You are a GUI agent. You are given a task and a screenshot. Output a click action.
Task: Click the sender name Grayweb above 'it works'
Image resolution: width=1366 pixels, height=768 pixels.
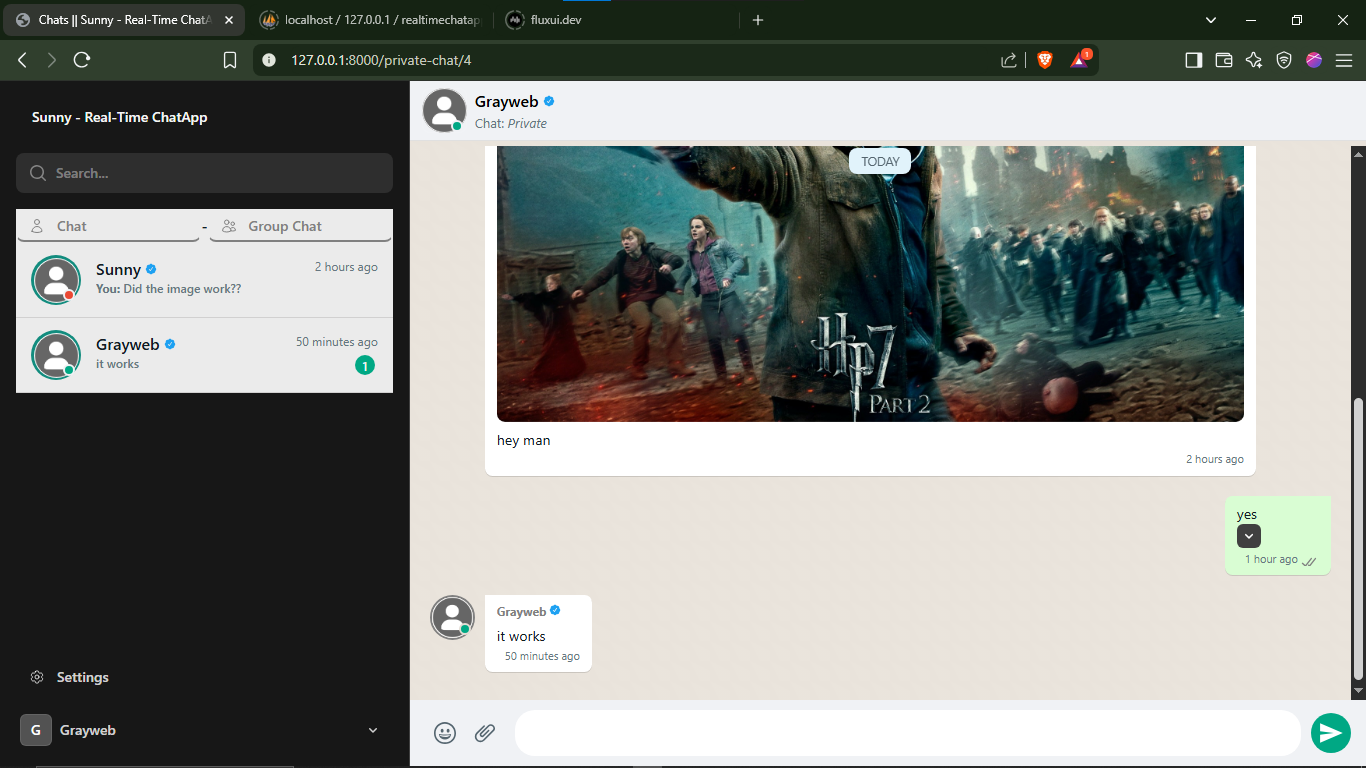521,612
